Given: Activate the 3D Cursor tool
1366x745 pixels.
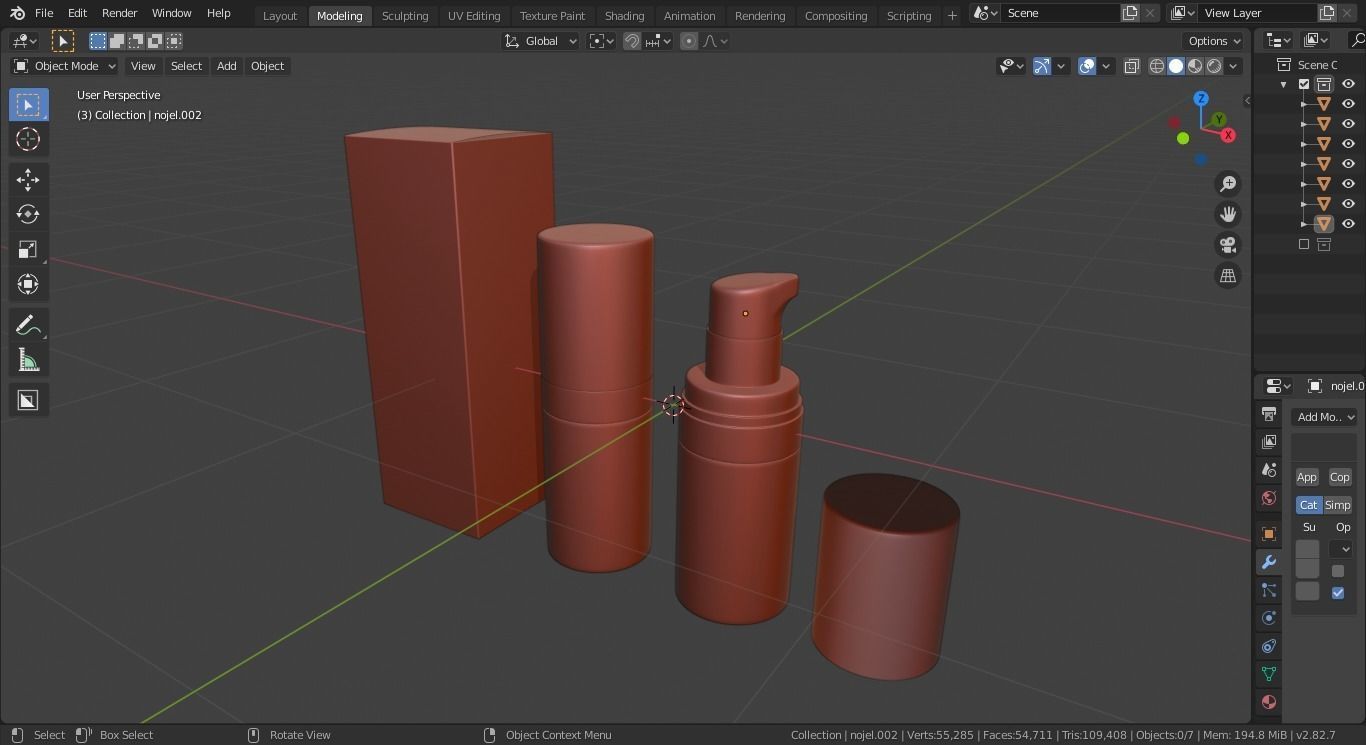Looking at the screenshot, I should coord(28,140).
